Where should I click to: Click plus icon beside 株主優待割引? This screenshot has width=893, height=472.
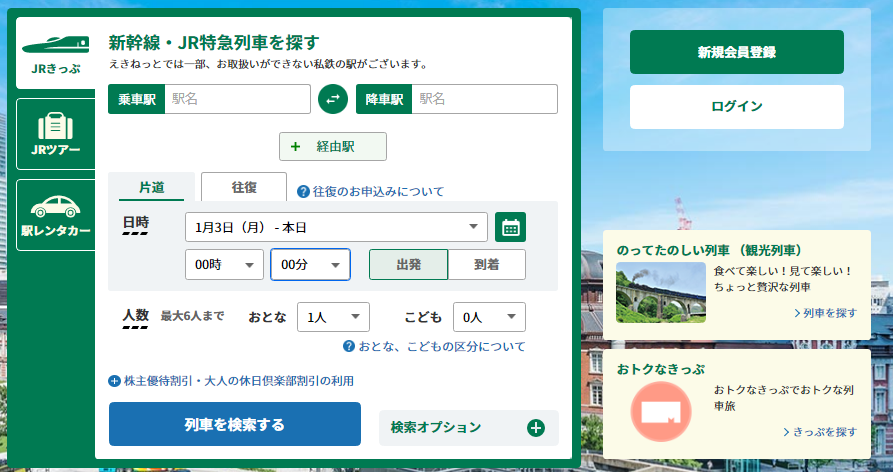pos(114,381)
